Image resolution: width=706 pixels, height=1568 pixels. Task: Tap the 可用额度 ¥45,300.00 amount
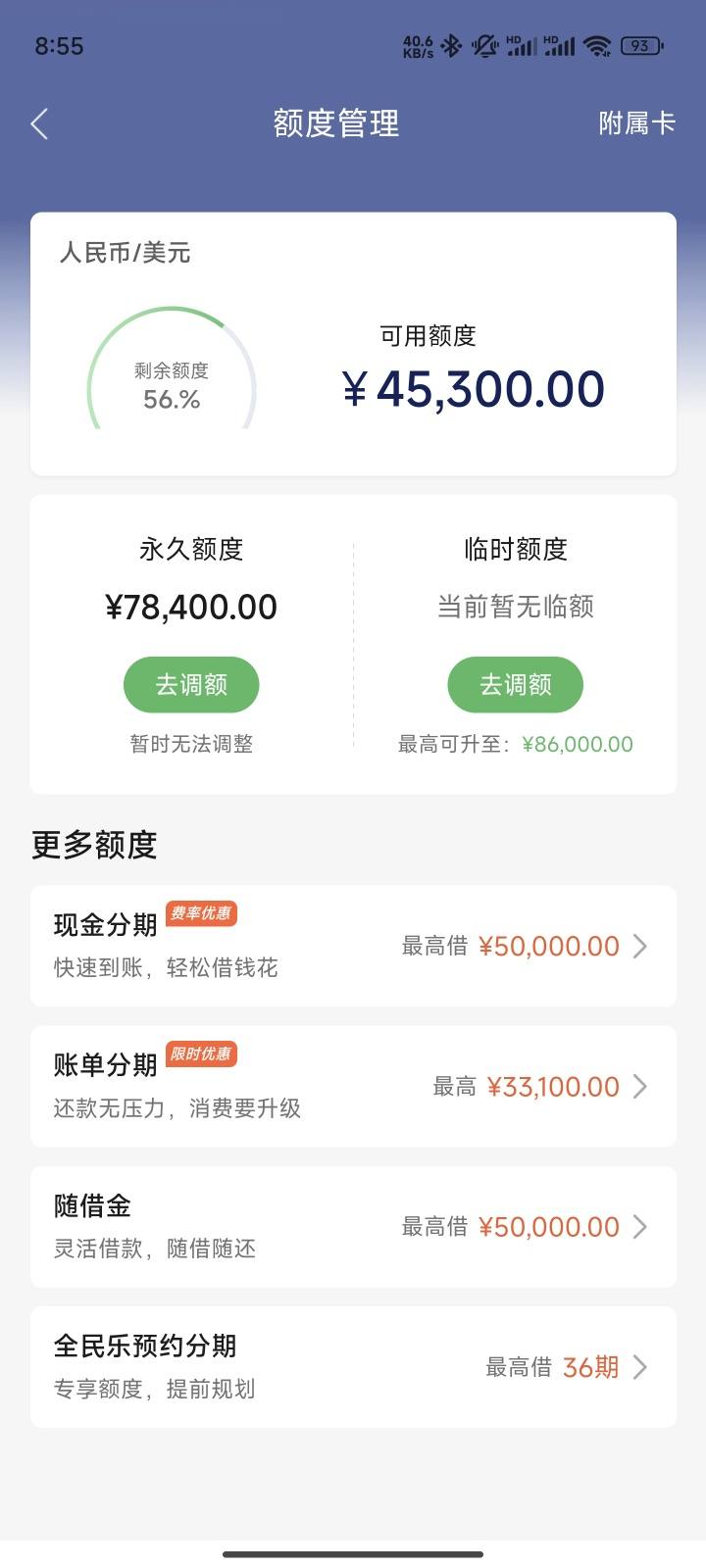pyautogui.click(x=474, y=389)
